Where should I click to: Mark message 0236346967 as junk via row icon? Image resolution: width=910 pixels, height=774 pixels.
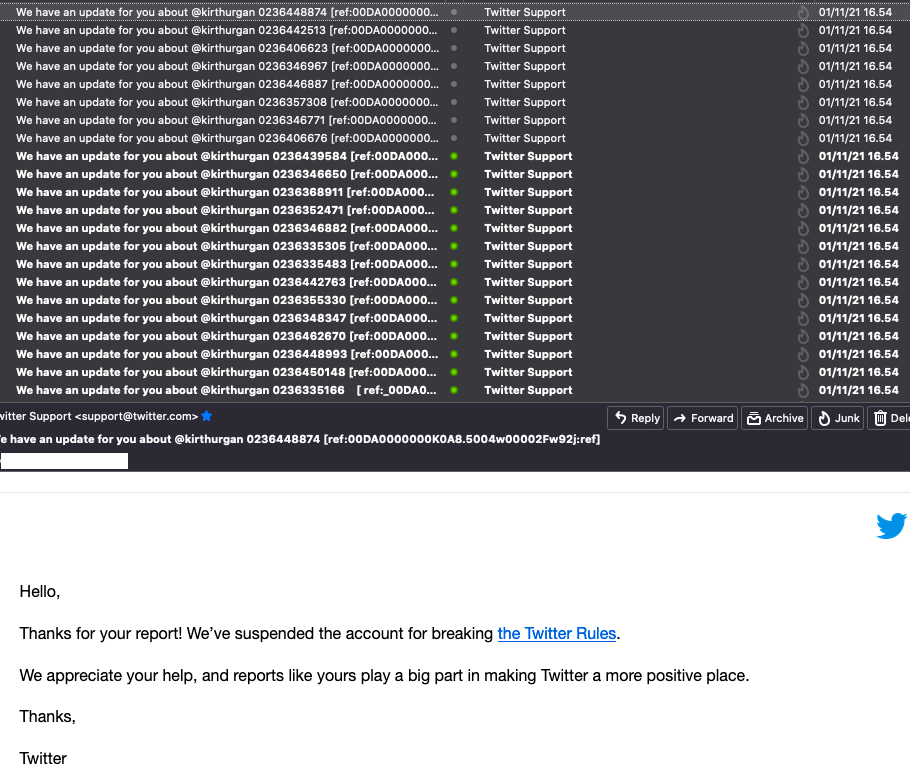click(x=803, y=67)
